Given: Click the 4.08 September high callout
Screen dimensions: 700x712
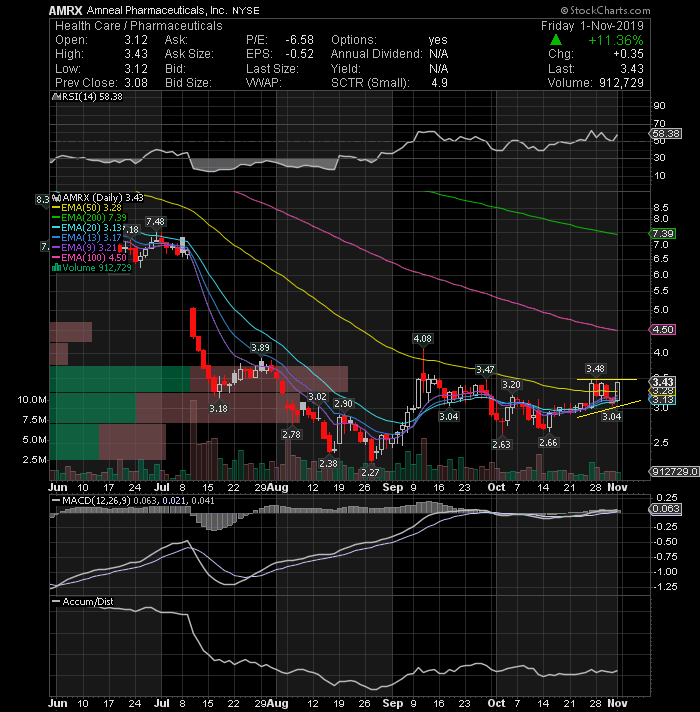Looking at the screenshot, I should [x=423, y=338].
